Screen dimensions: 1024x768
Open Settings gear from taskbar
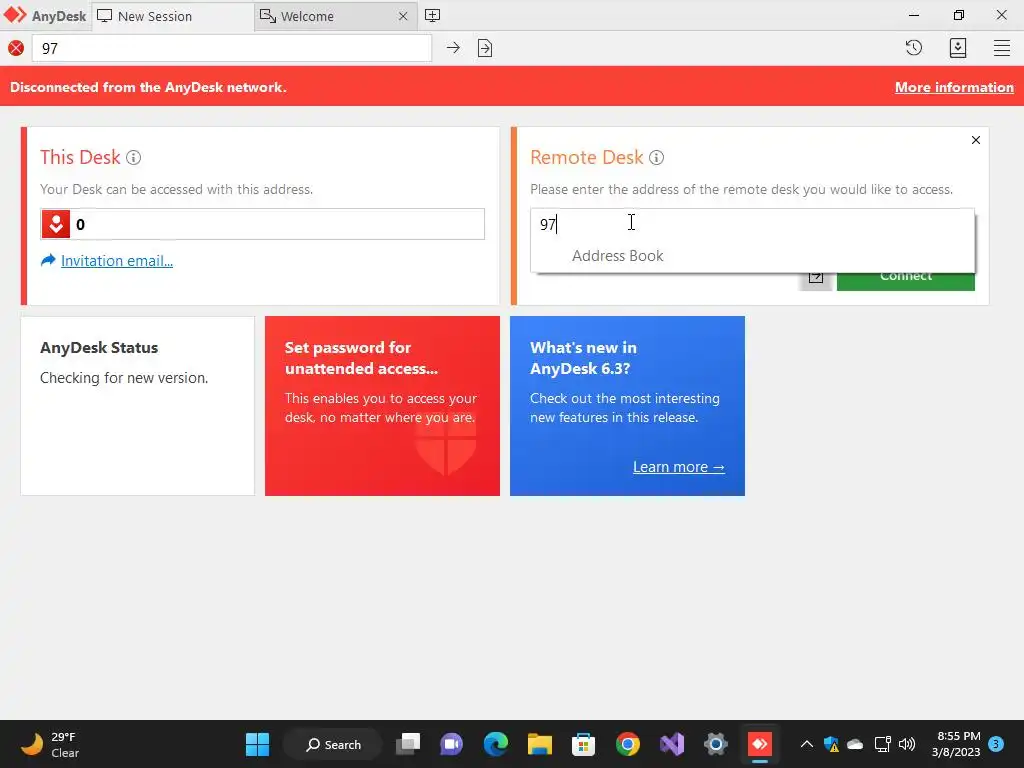pyautogui.click(x=716, y=744)
